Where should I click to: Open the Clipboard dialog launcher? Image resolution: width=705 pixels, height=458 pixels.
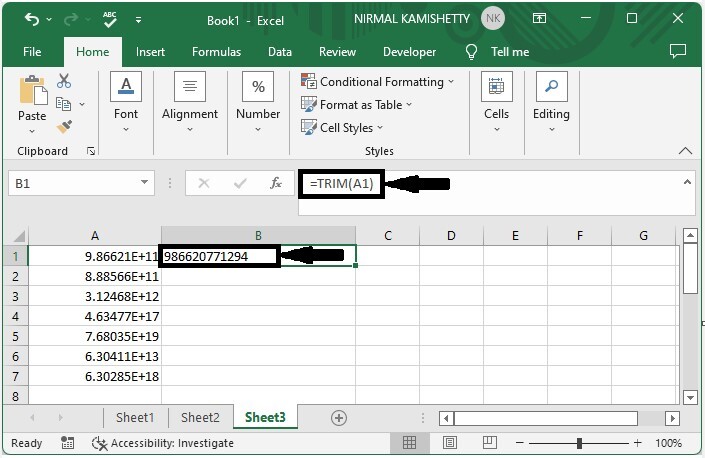point(91,151)
